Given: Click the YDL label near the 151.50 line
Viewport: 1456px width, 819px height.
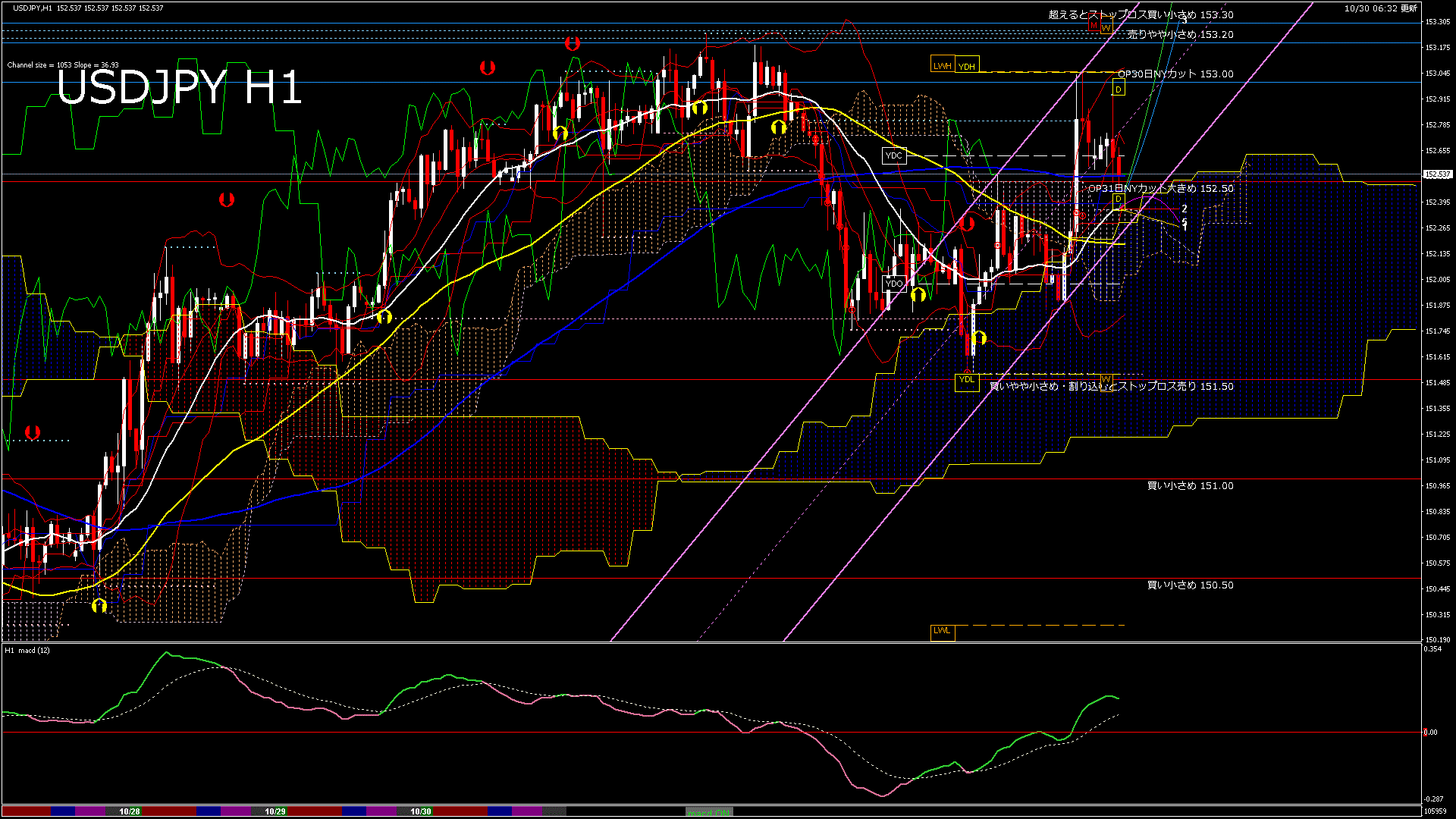Looking at the screenshot, I should click(x=968, y=381).
